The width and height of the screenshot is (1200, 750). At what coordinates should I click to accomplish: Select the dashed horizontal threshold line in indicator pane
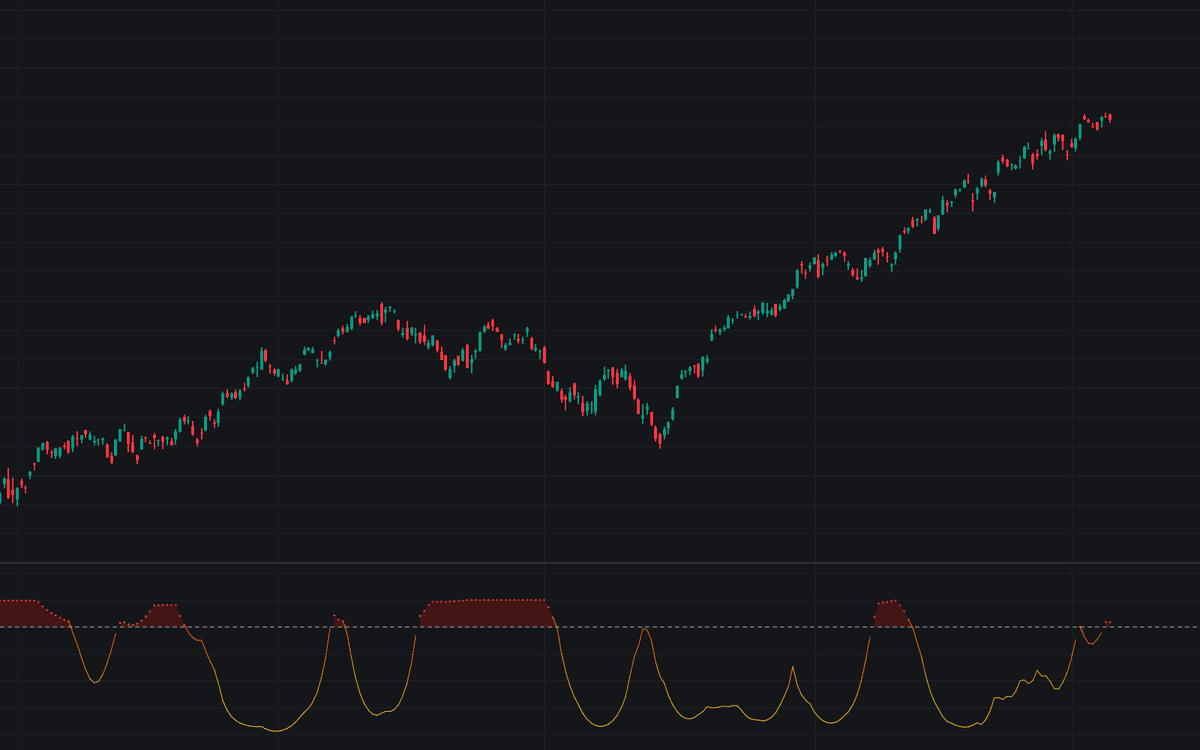(600, 627)
